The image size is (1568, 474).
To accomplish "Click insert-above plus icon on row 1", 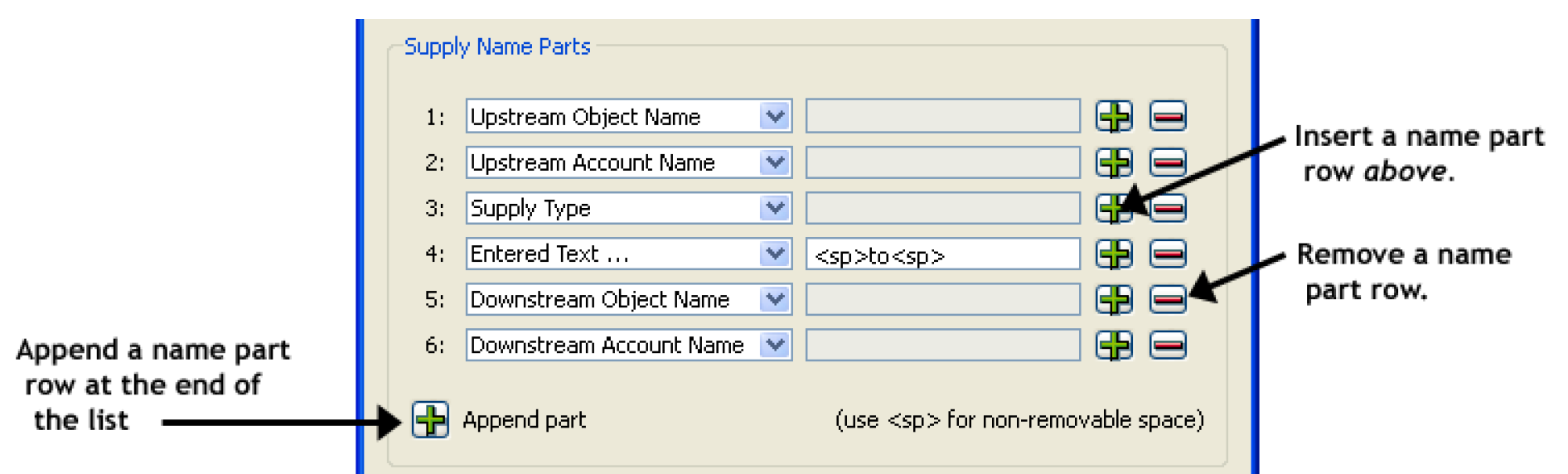I will 1113,117.
